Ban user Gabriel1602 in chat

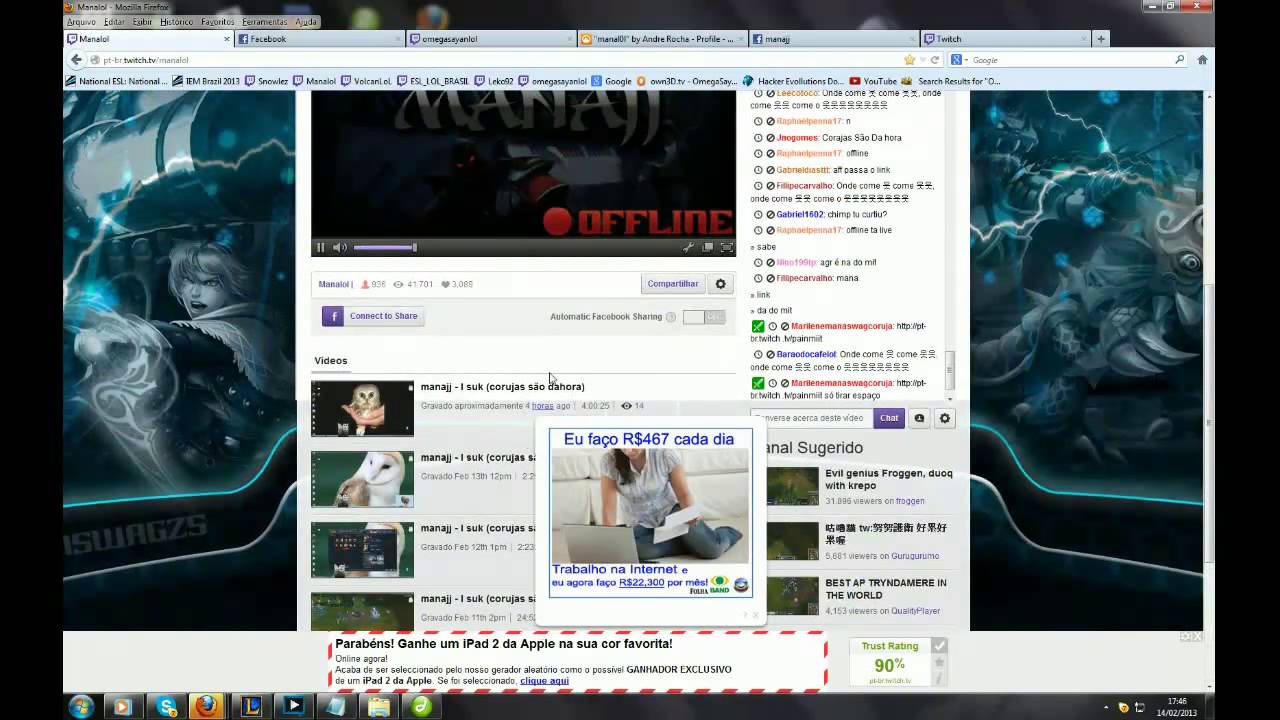[770, 214]
